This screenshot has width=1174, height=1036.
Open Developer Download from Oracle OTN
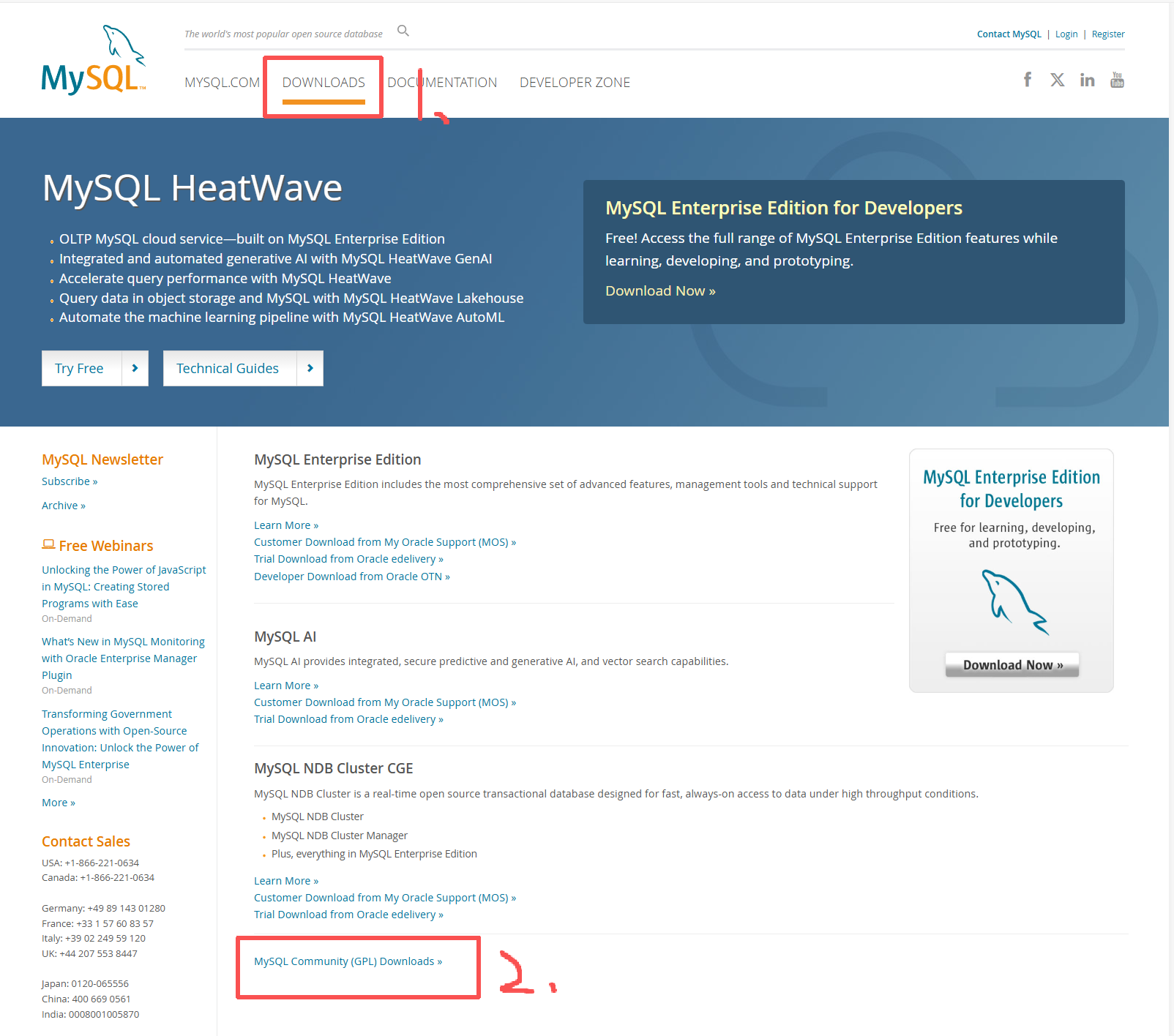pos(352,577)
